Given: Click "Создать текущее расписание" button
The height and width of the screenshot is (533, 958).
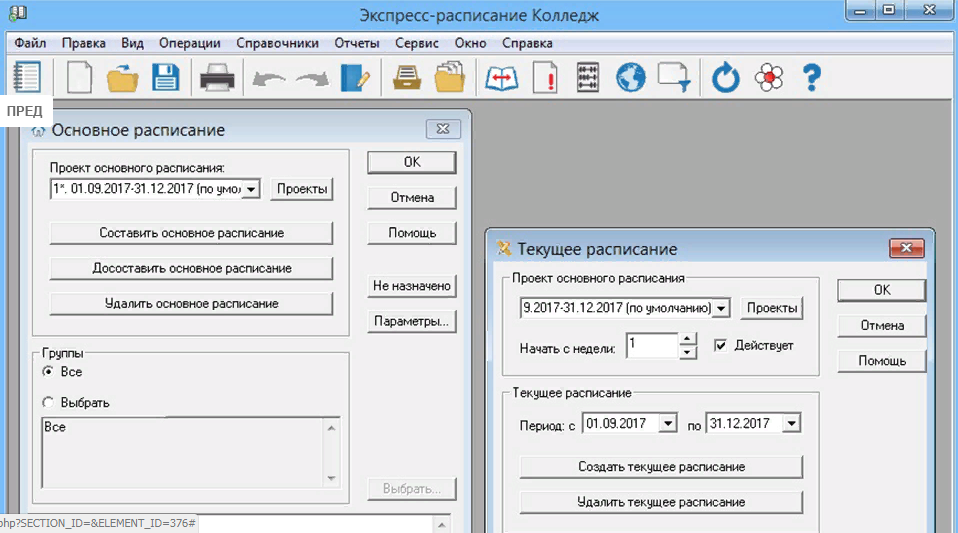Looking at the screenshot, I should pyautogui.click(x=661, y=467).
